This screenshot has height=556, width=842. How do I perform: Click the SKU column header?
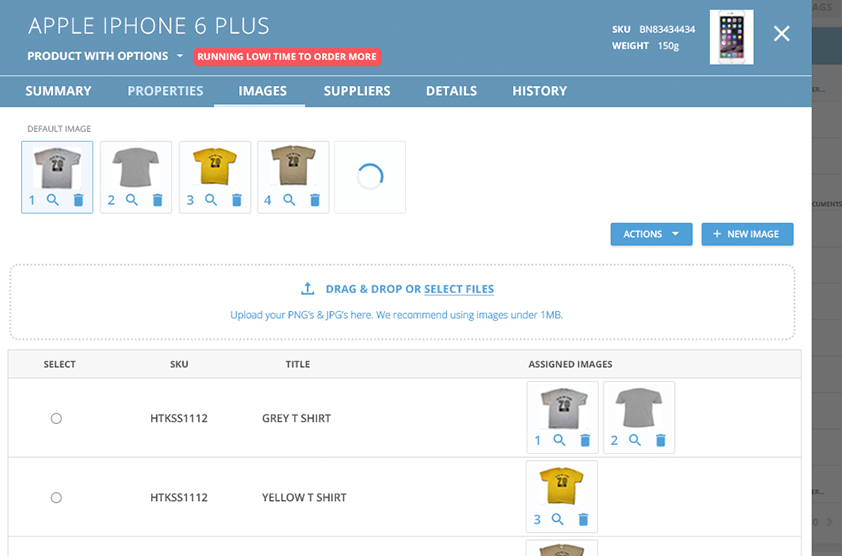(179, 364)
